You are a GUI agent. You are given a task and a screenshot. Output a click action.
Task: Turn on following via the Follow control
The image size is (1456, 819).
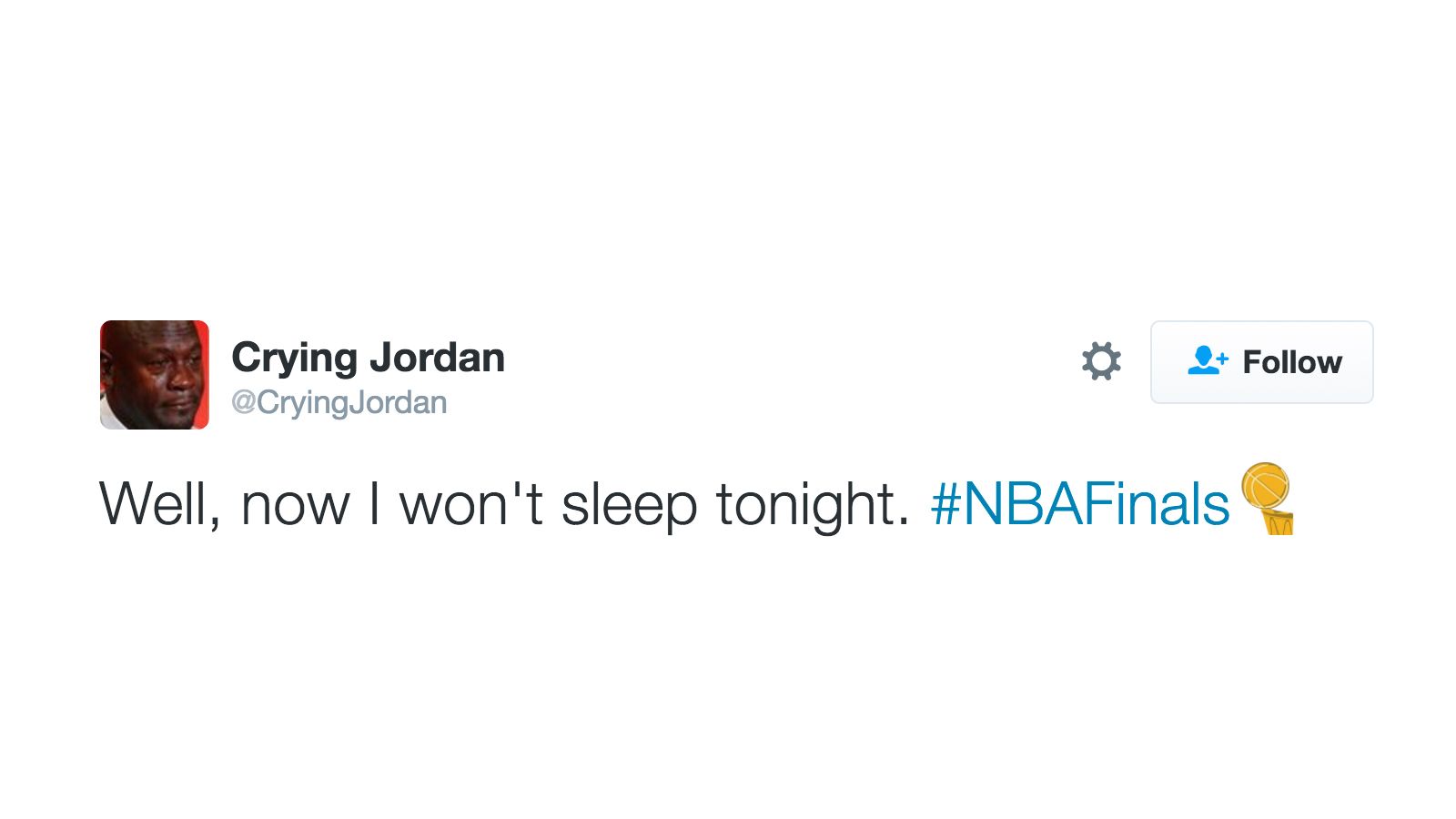point(1263,362)
